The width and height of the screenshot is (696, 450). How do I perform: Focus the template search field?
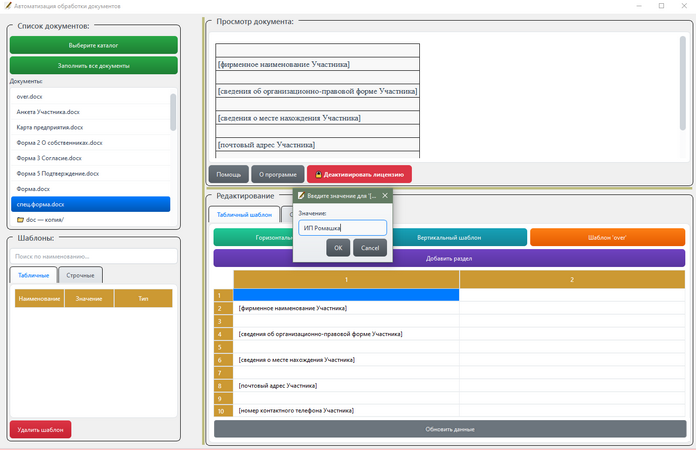pos(94,256)
